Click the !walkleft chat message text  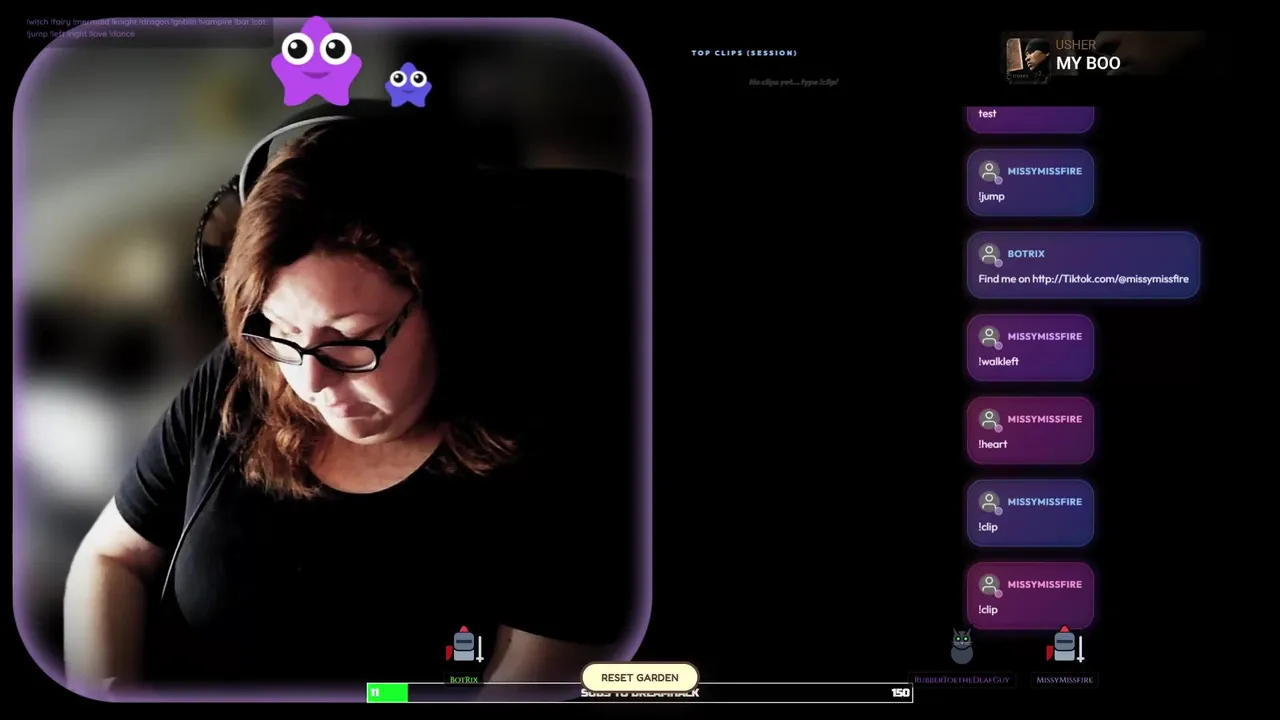(x=998, y=361)
